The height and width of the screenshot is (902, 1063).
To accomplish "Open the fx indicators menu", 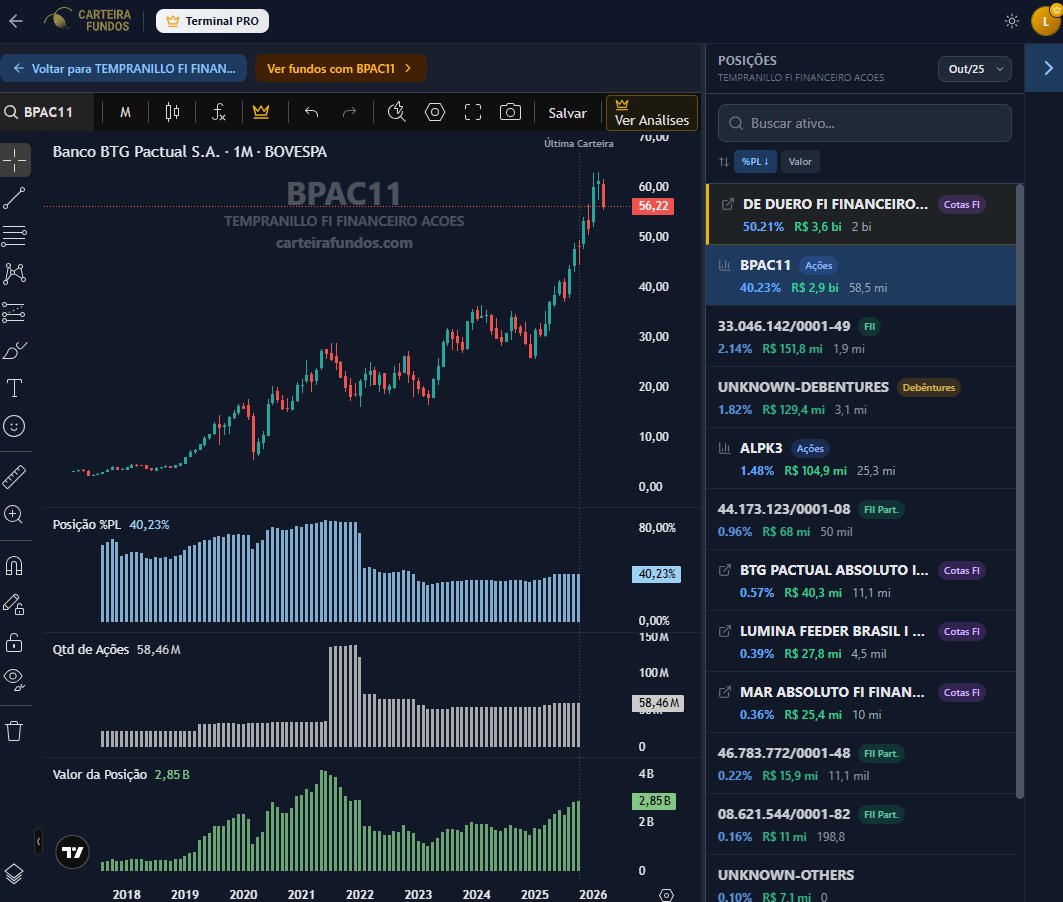I will click(x=218, y=112).
